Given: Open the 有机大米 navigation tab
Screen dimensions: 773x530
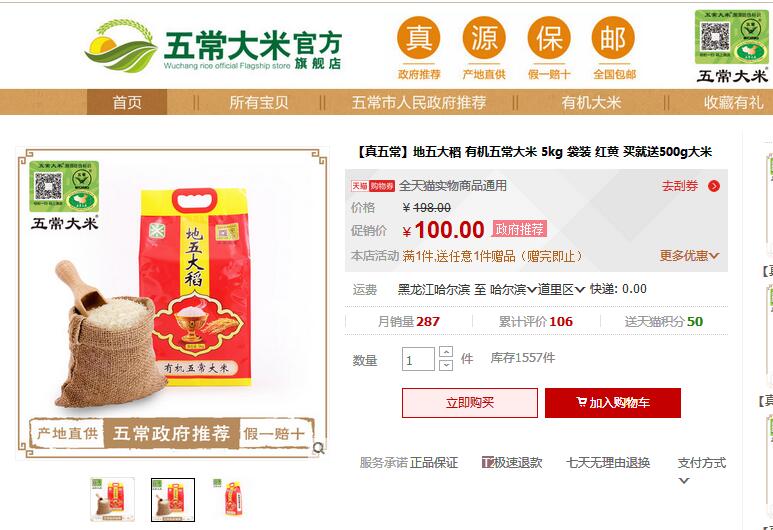Looking at the screenshot, I should pyautogui.click(x=591, y=102).
